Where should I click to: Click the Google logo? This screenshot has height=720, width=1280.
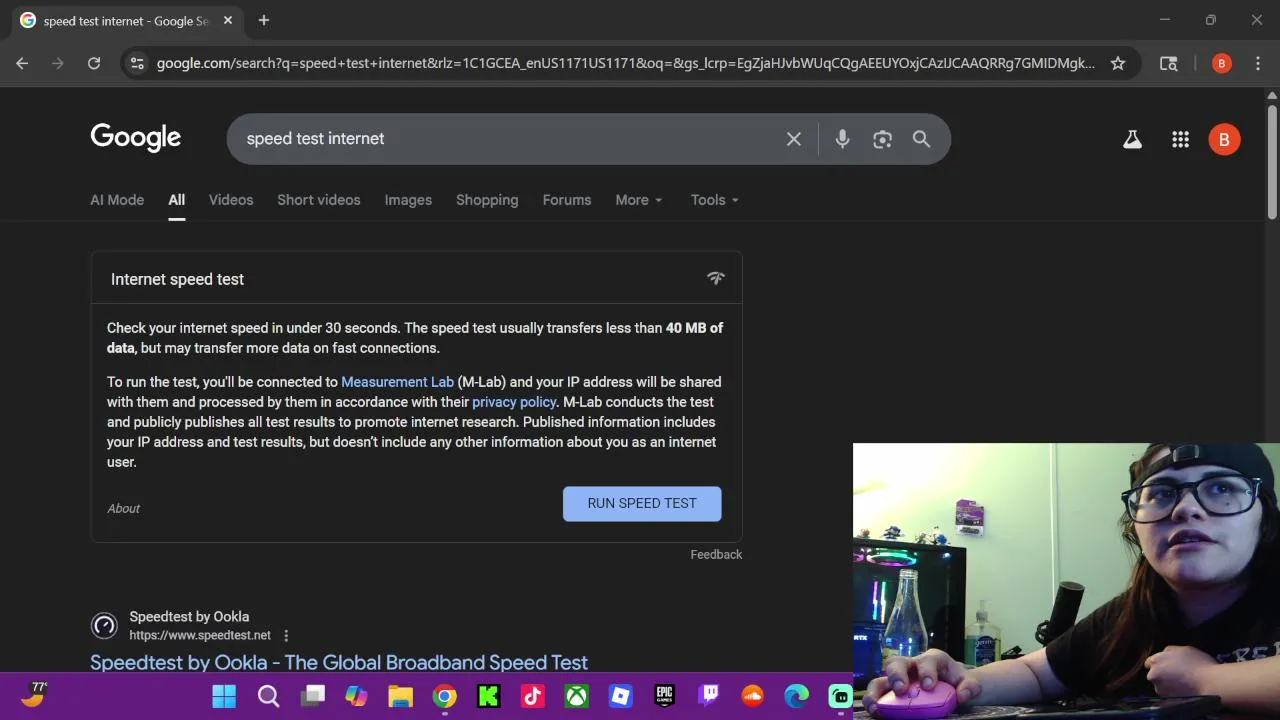pos(136,138)
